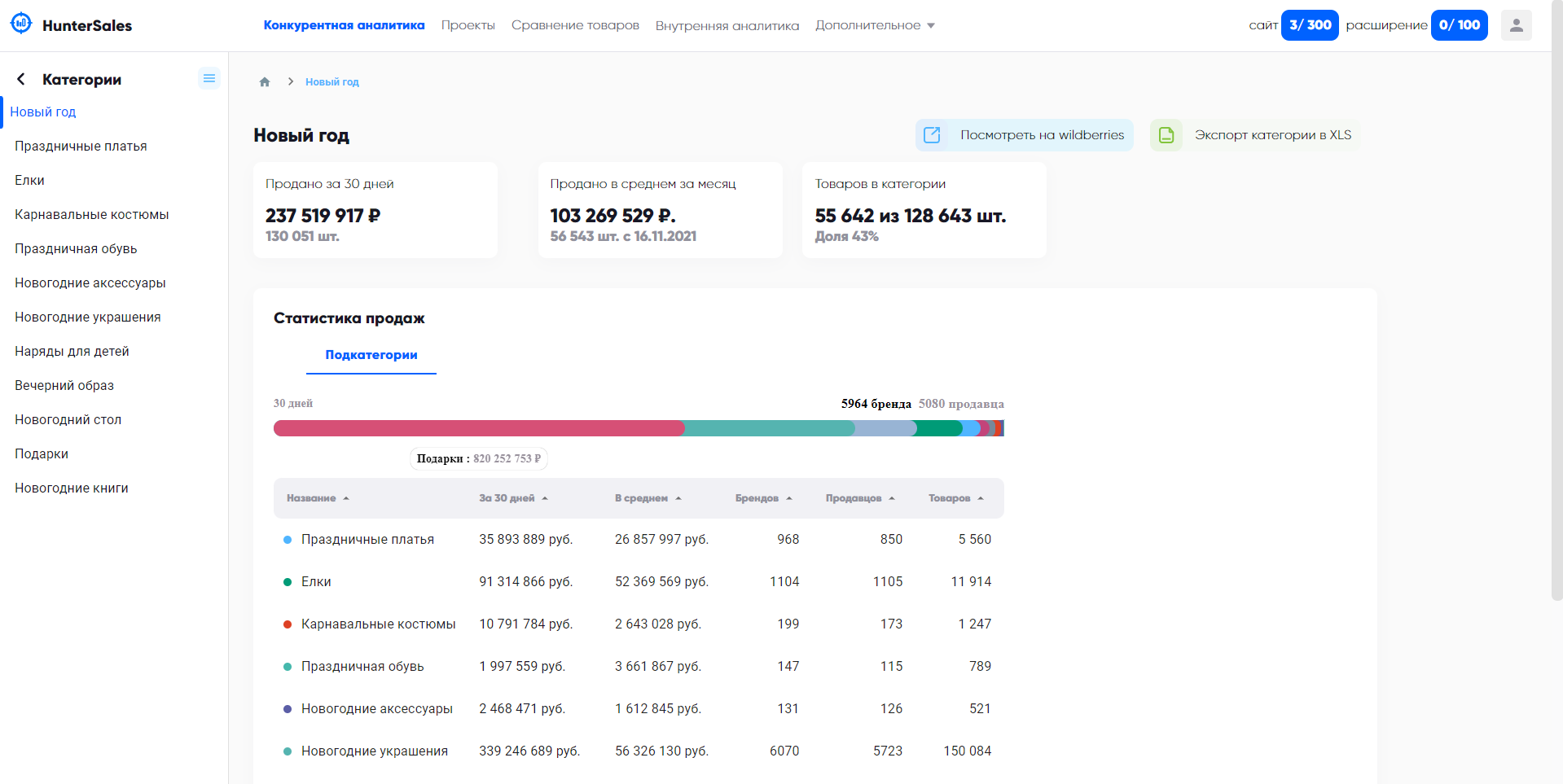
Task: Click Экспорт категории в XLS button
Action: [1255, 135]
